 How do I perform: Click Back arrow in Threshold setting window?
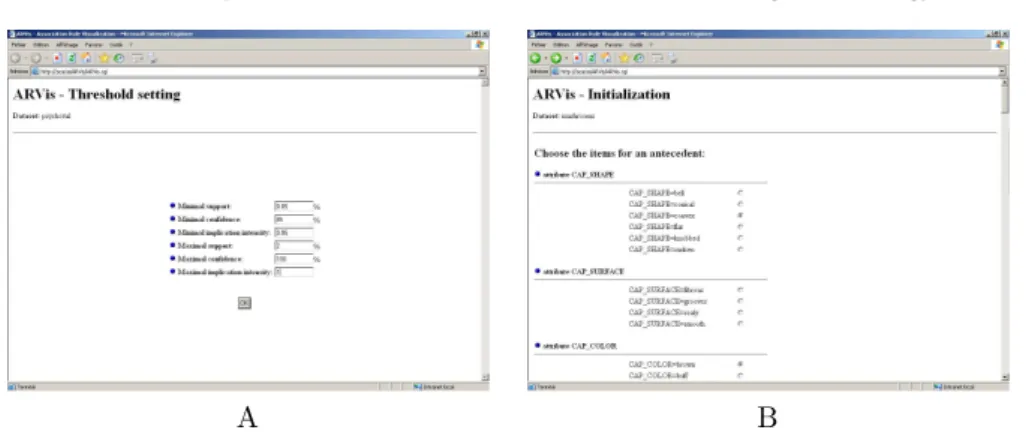(x=15, y=58)
